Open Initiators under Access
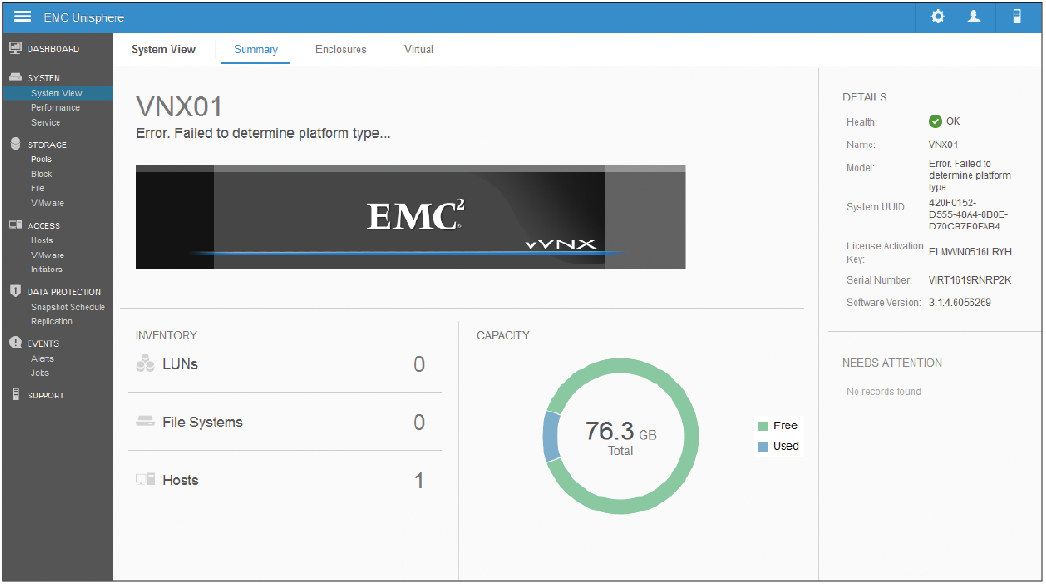The height and width of the screenshot is (585, 1046). pos(47,269)
